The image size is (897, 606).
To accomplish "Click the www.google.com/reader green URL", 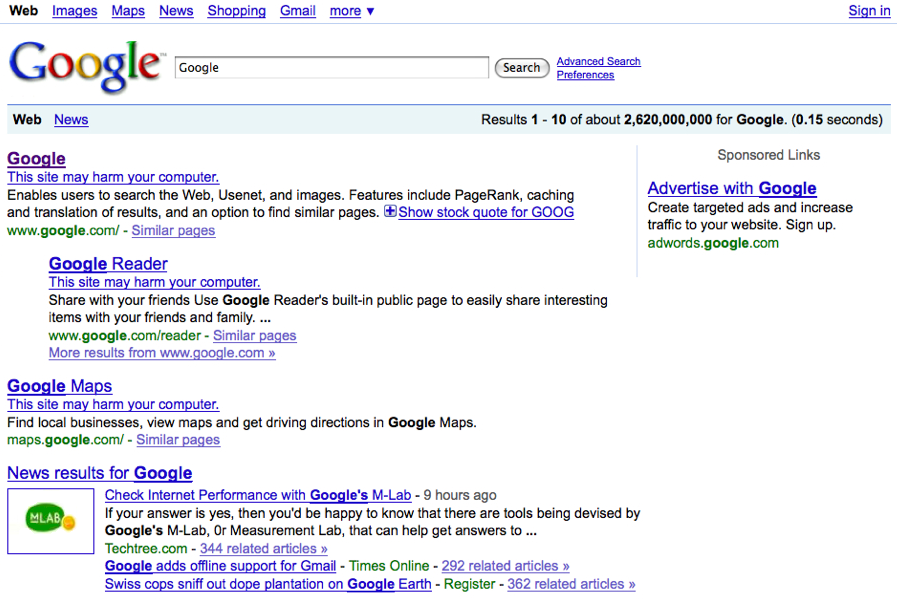I will pyautogui.click(x=125, y=336).
